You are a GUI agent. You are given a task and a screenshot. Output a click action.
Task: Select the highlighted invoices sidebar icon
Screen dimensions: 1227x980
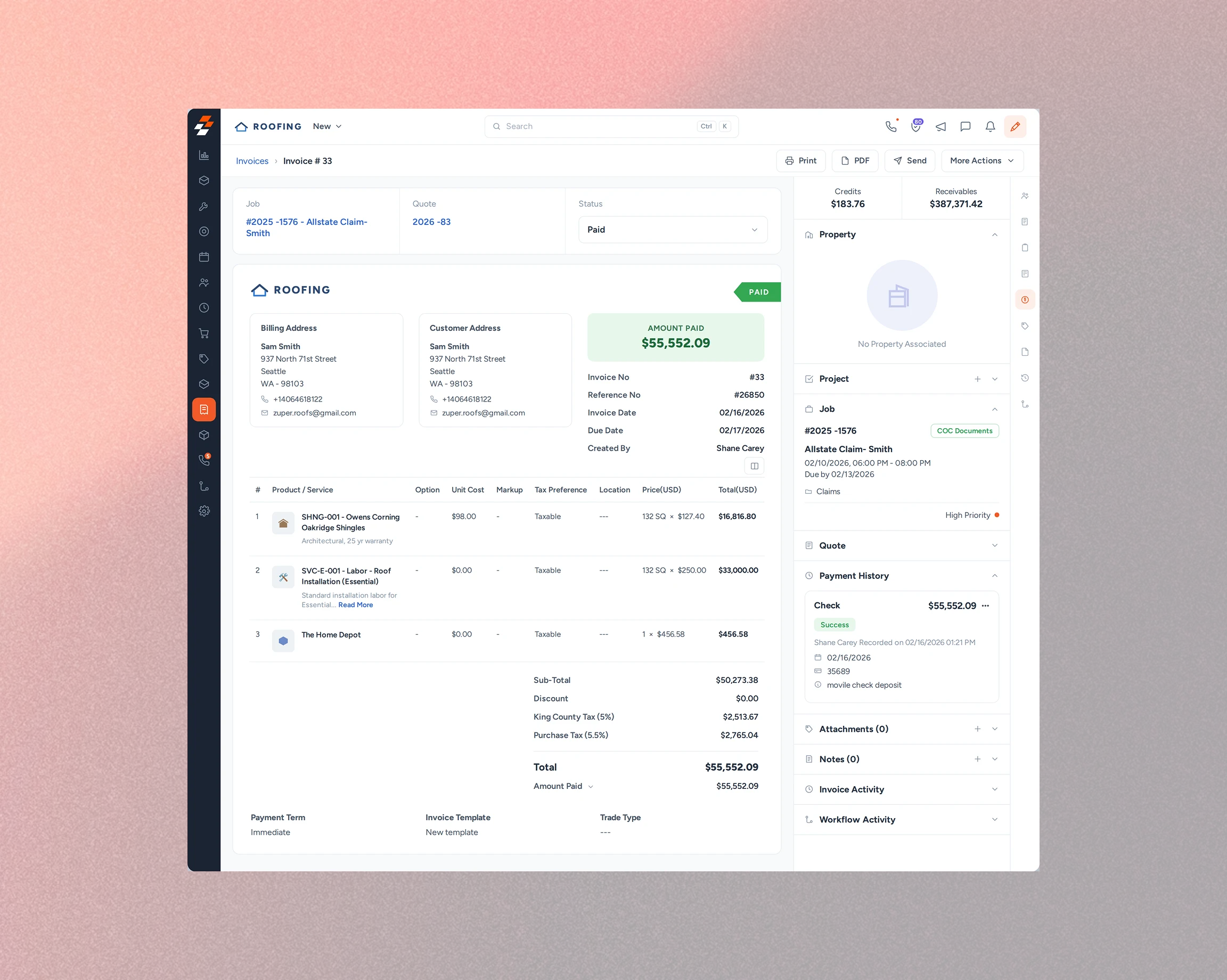pyautogui.click(x=204, y=410)
